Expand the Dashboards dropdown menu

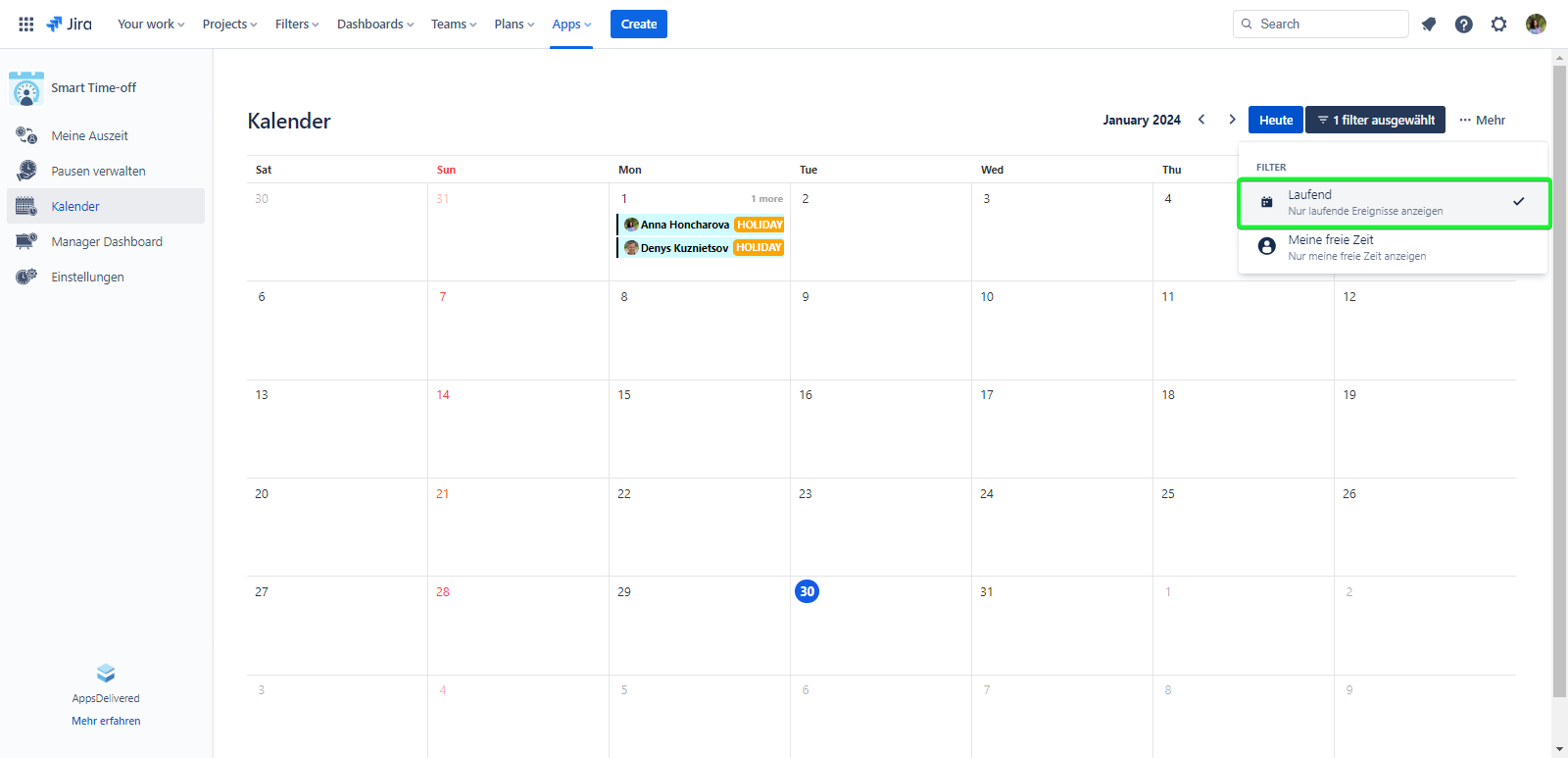click(375, 25)
